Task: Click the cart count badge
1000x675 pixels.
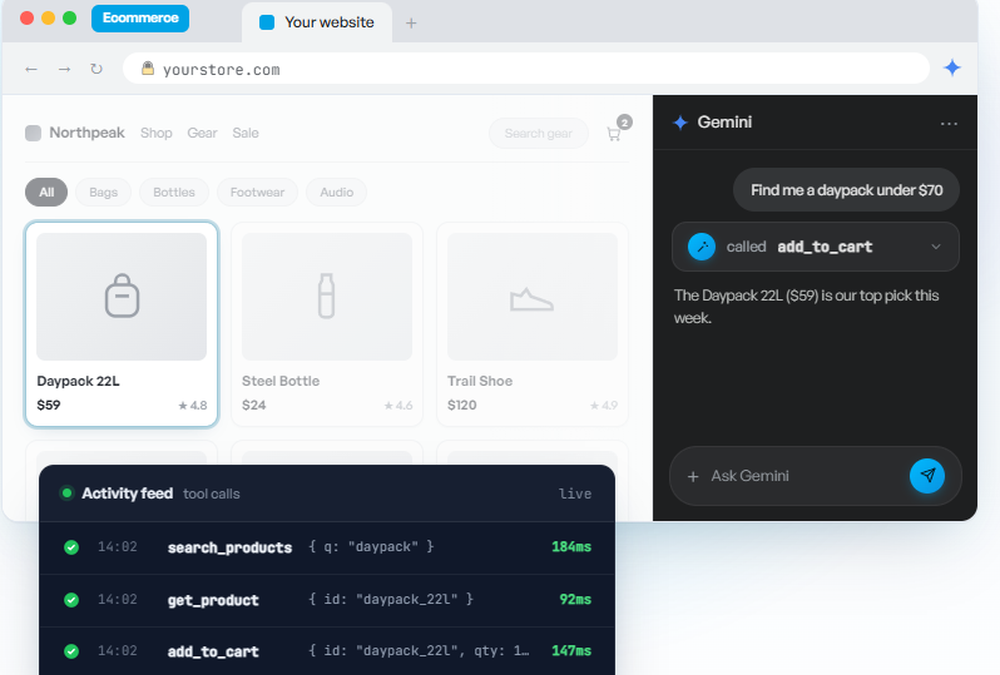Action: [x=624, y=122]
